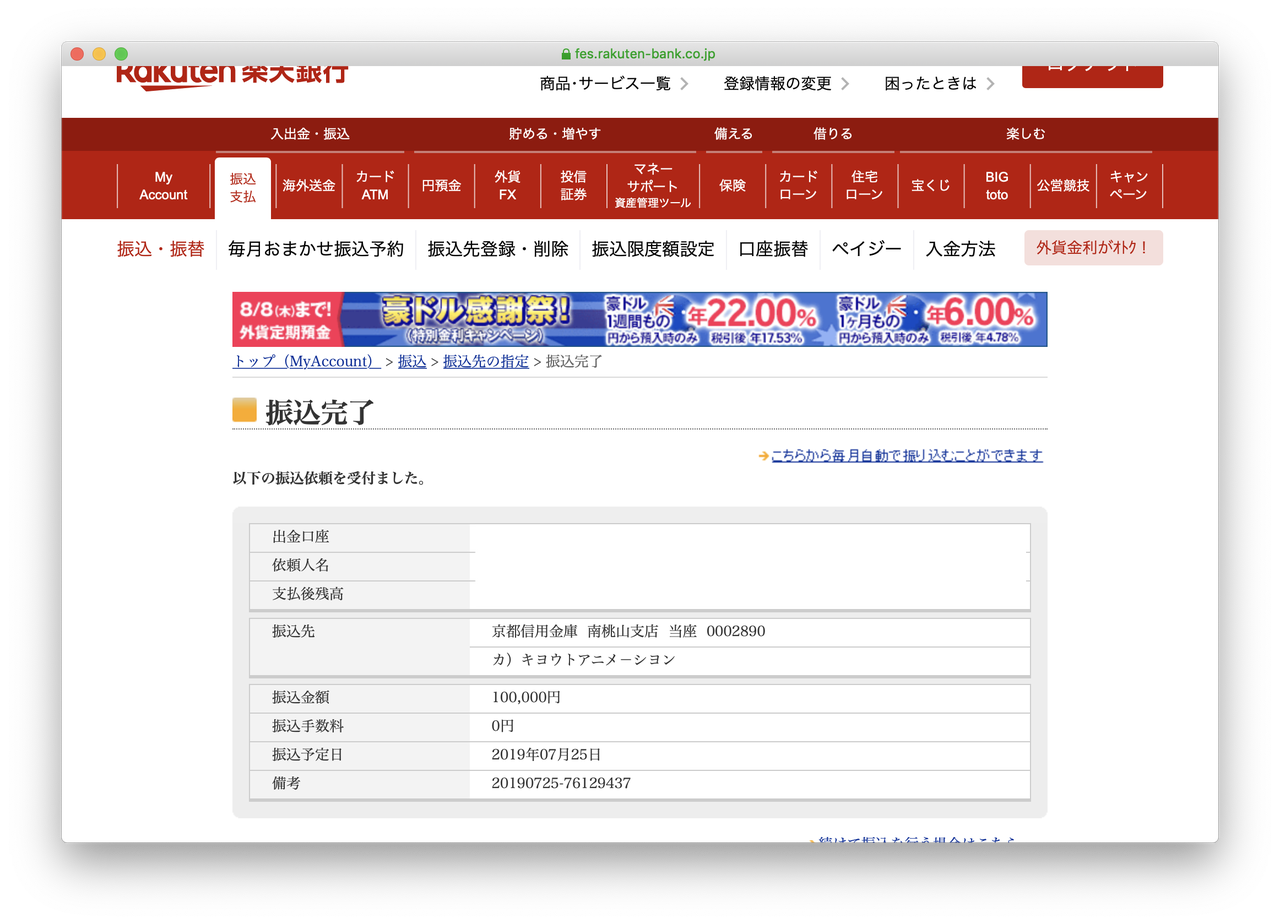Click the lock icon in the address bar
The height and width of the screenshot is (924, 1280).
point(566,54)
